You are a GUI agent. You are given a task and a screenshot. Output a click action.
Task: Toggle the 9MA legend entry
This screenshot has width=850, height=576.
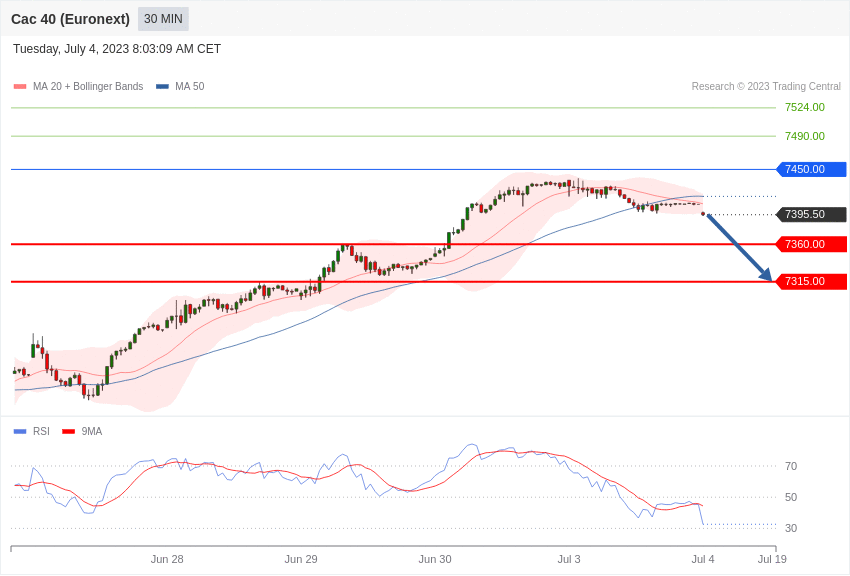(82, 431)
